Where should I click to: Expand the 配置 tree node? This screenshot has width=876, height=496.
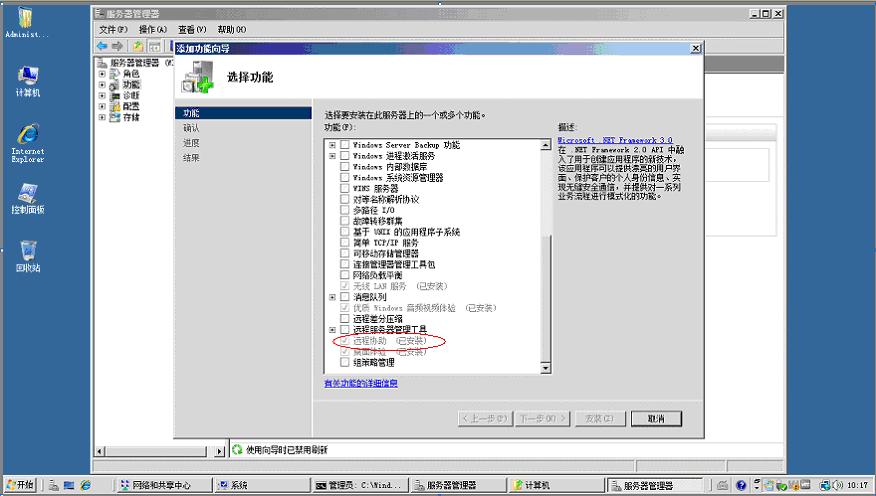[x=102, y=106]
